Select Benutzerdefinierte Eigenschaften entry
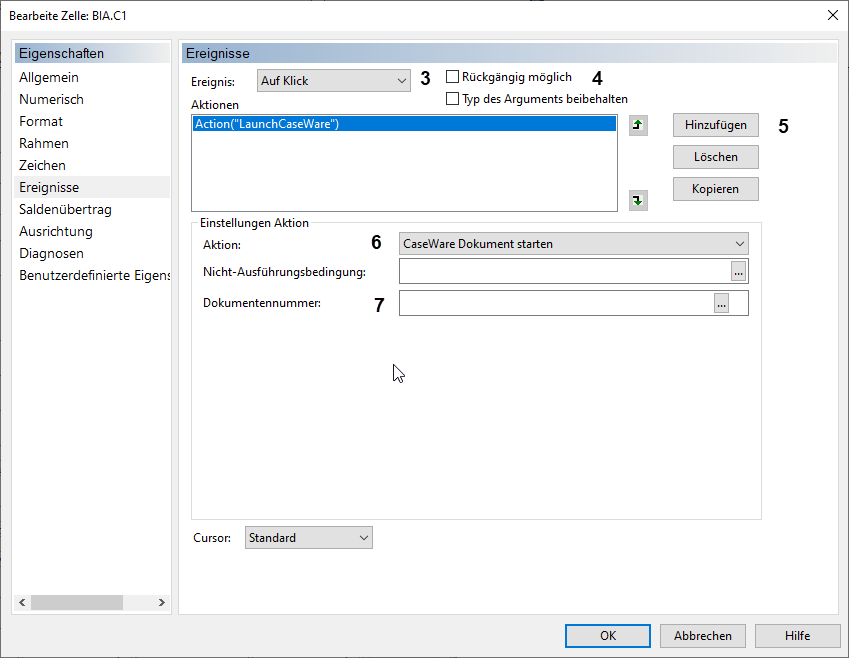849x658 pixels. tap(92, 275)
